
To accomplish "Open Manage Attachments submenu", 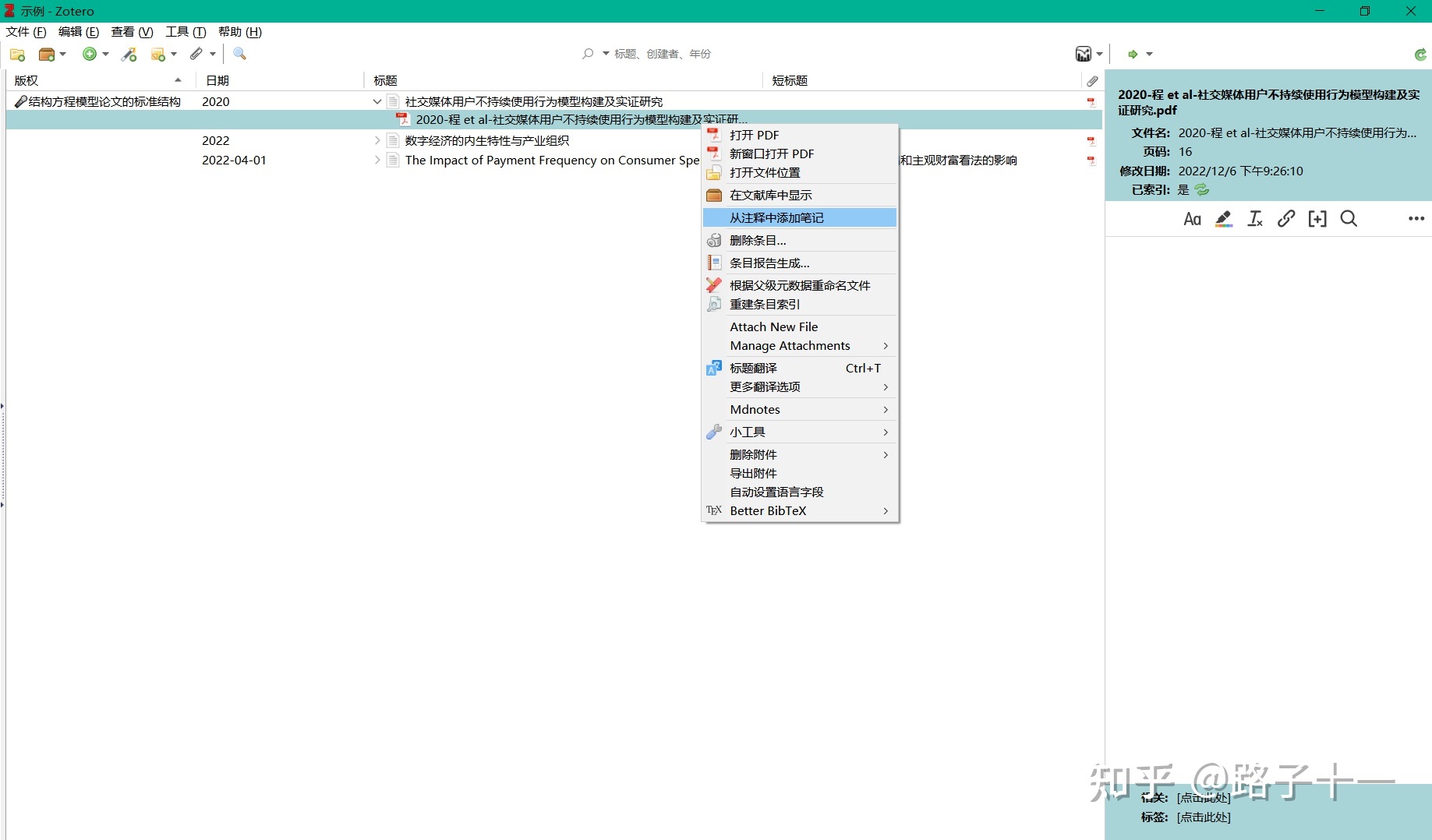I will 800,345.
